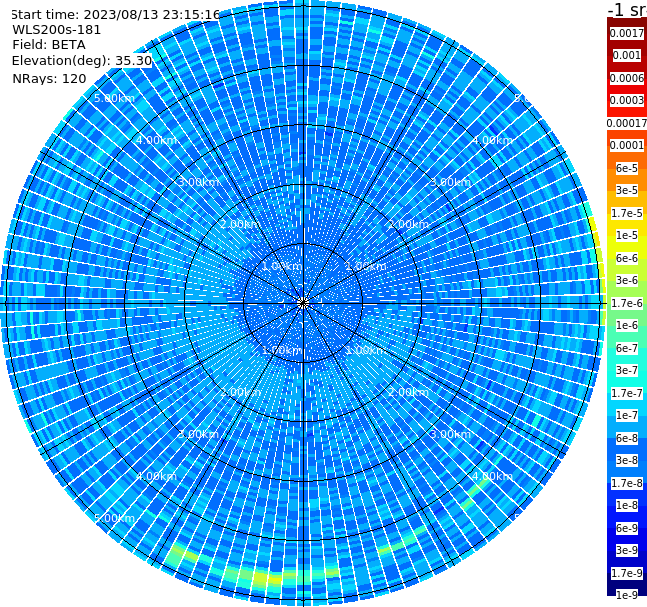This screenshot has width=647, height=607.
Task: Click the Field: BETA label
Action: [49, 45]
